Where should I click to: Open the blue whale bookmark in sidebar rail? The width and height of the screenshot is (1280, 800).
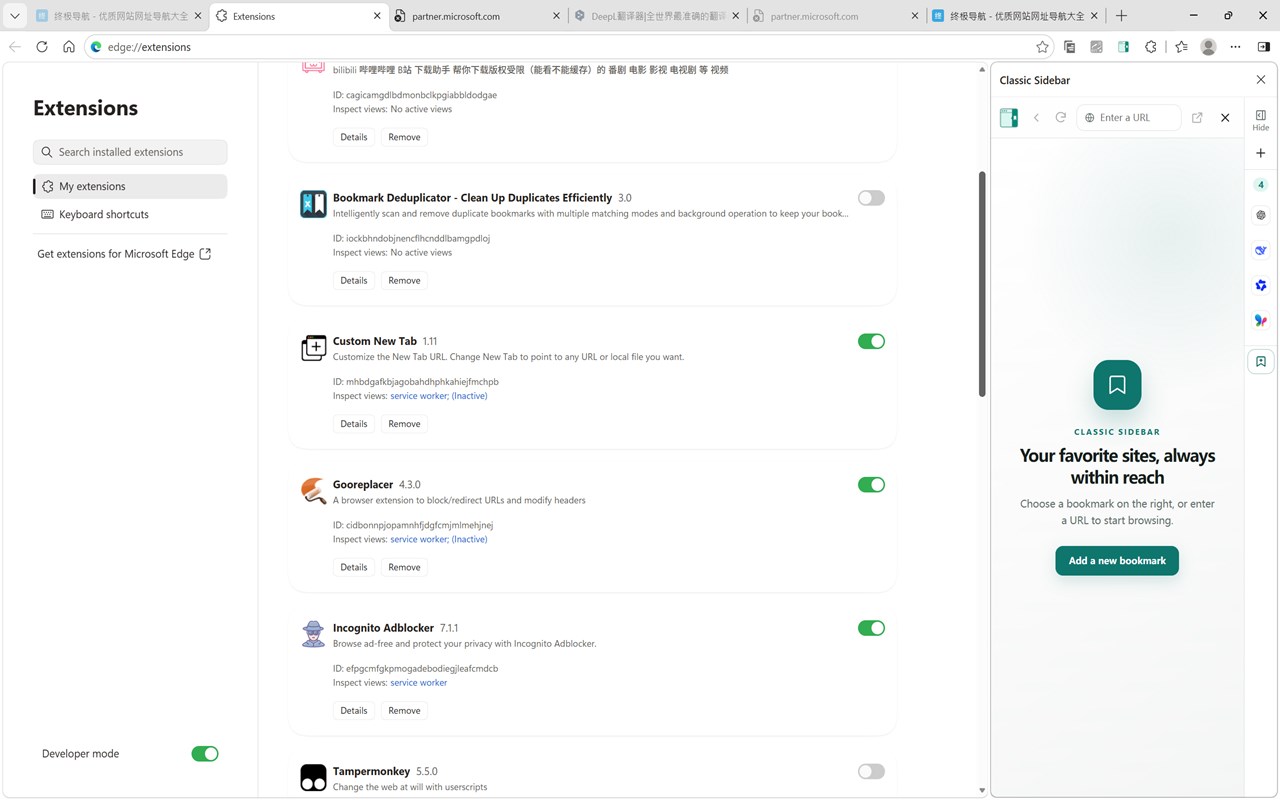pyautogui.click(x=1260, y=250)
